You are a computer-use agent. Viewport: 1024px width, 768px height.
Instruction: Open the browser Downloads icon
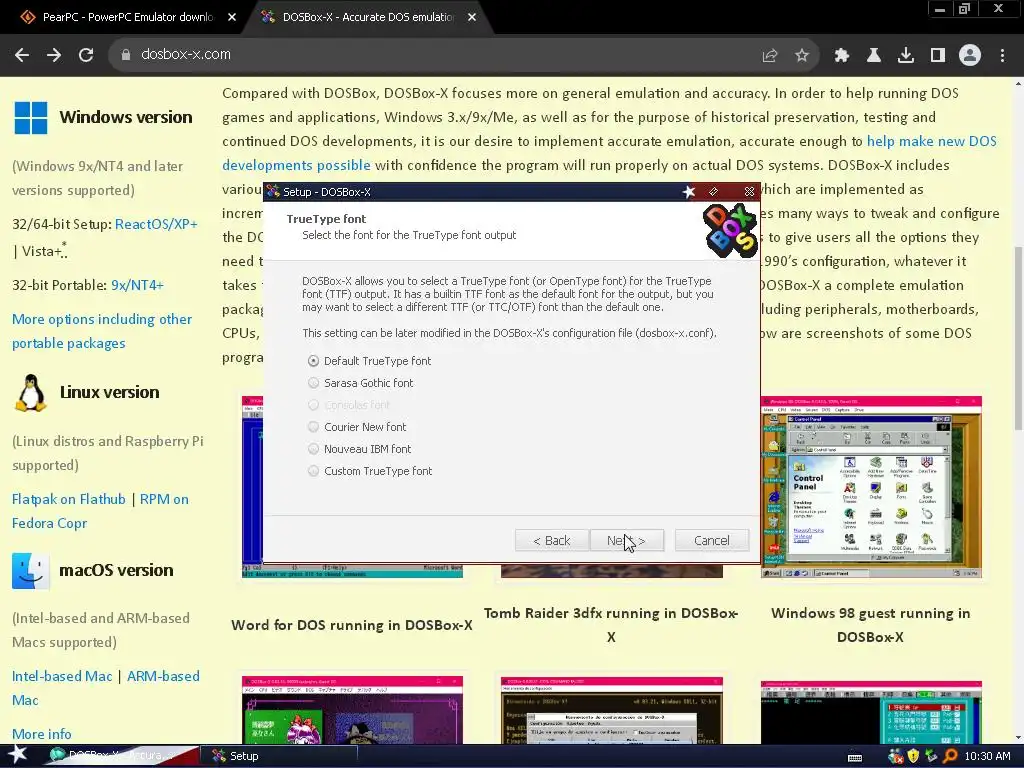click(x=906, y=56)
